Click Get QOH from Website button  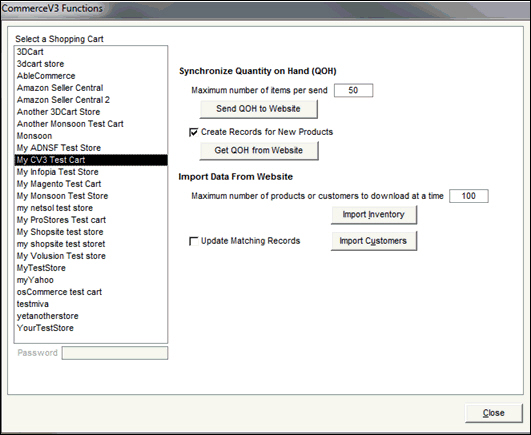pos(259,151)
